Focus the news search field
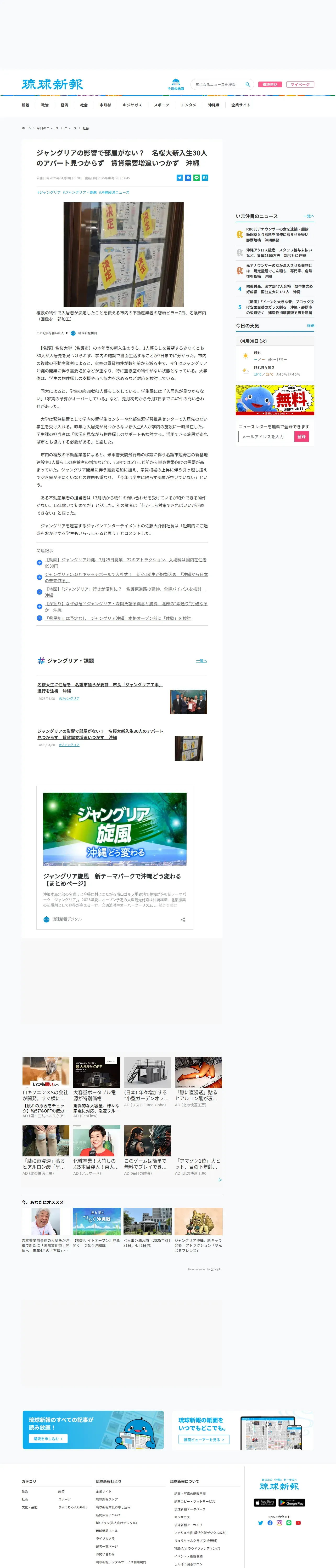Screen dimensions: 336x1568 click(x=218, y=85)
